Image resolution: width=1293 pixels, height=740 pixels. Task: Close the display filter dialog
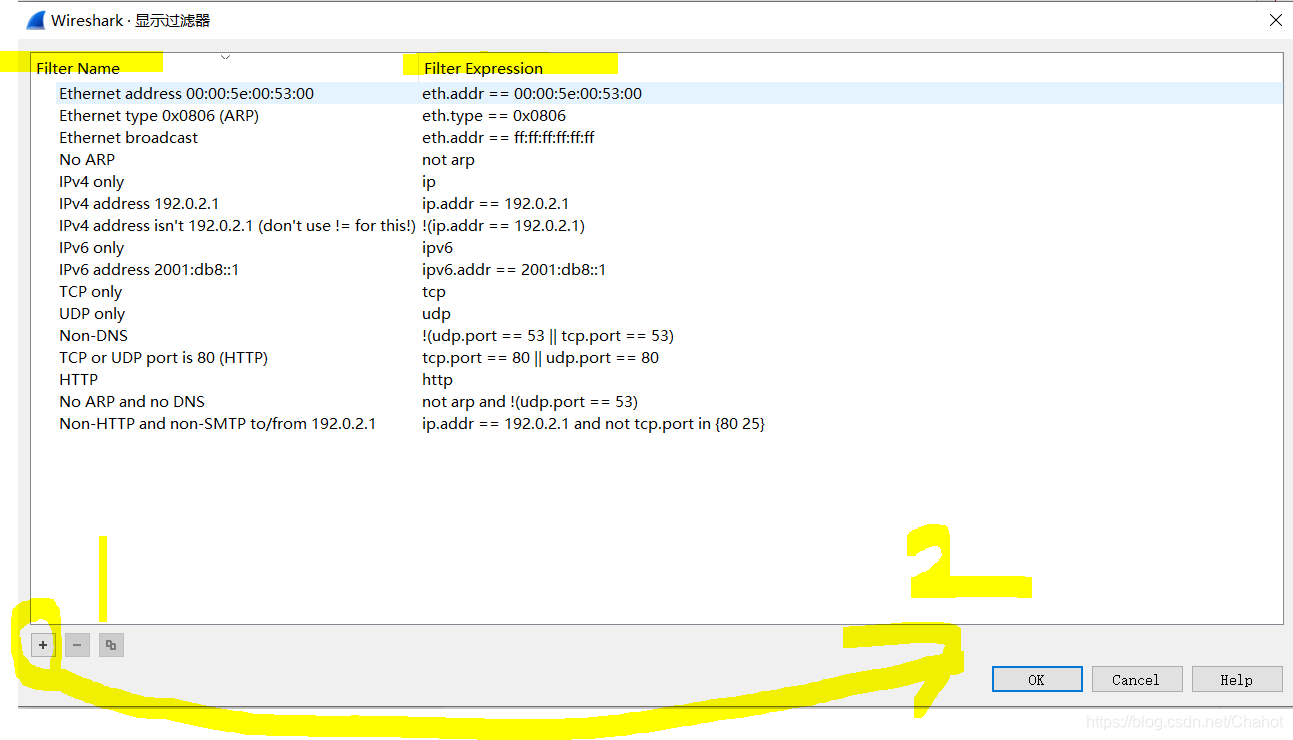1275,20
